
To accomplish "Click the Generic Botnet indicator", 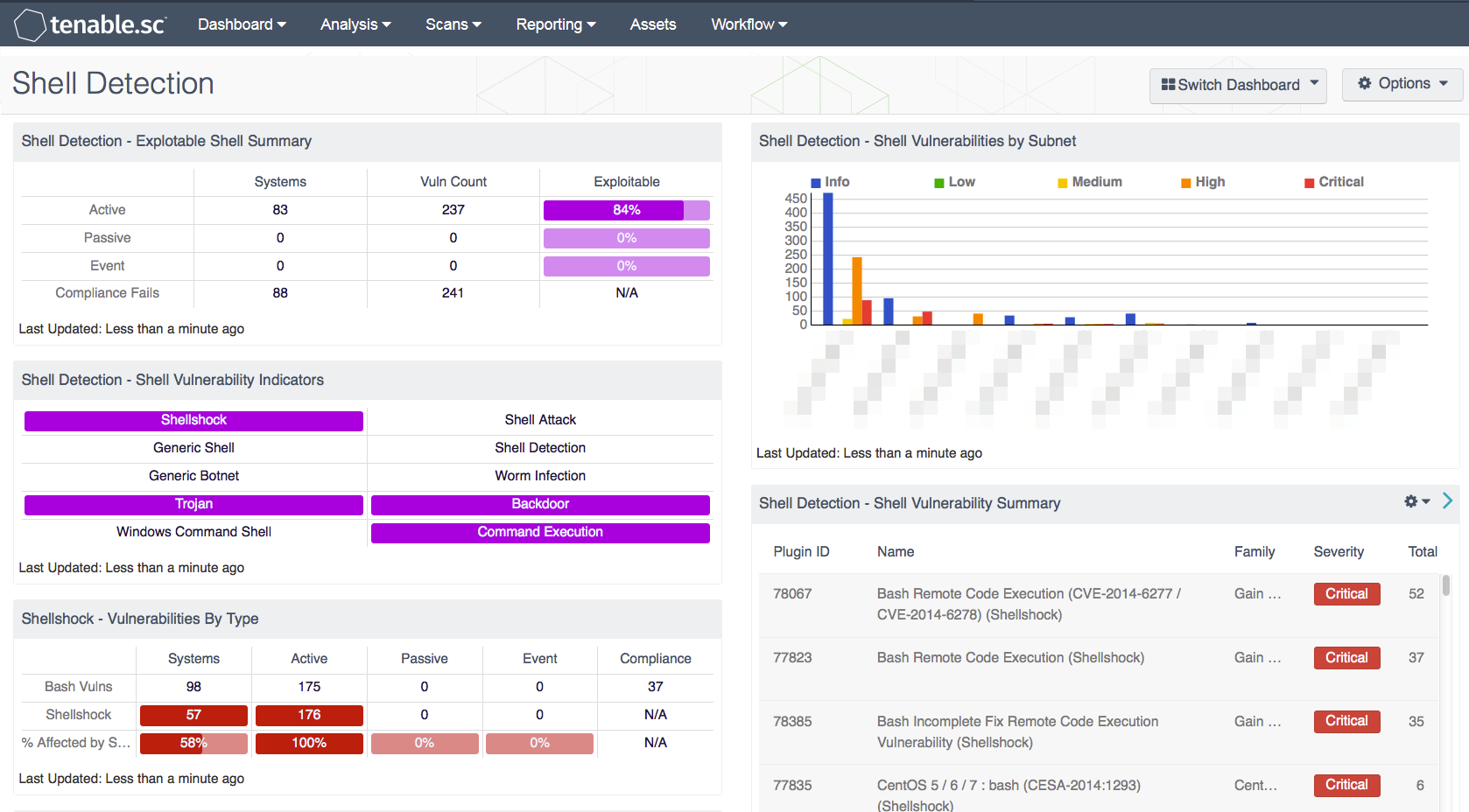I will click(x=193, y=476).
